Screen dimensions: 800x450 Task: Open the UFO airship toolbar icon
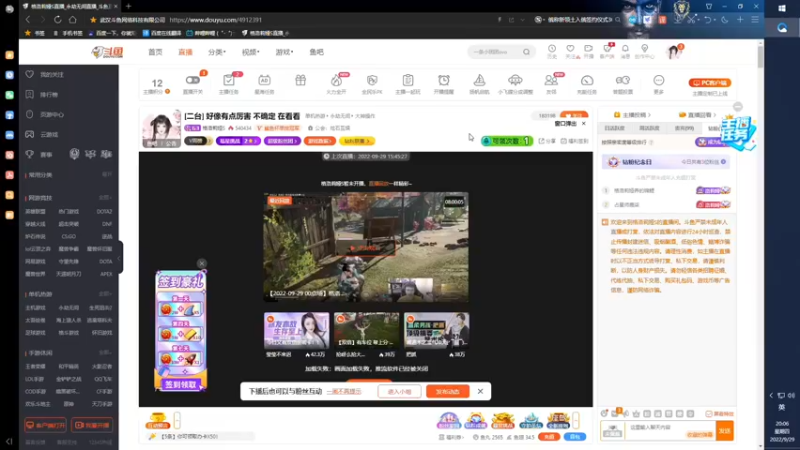point(515,80)
